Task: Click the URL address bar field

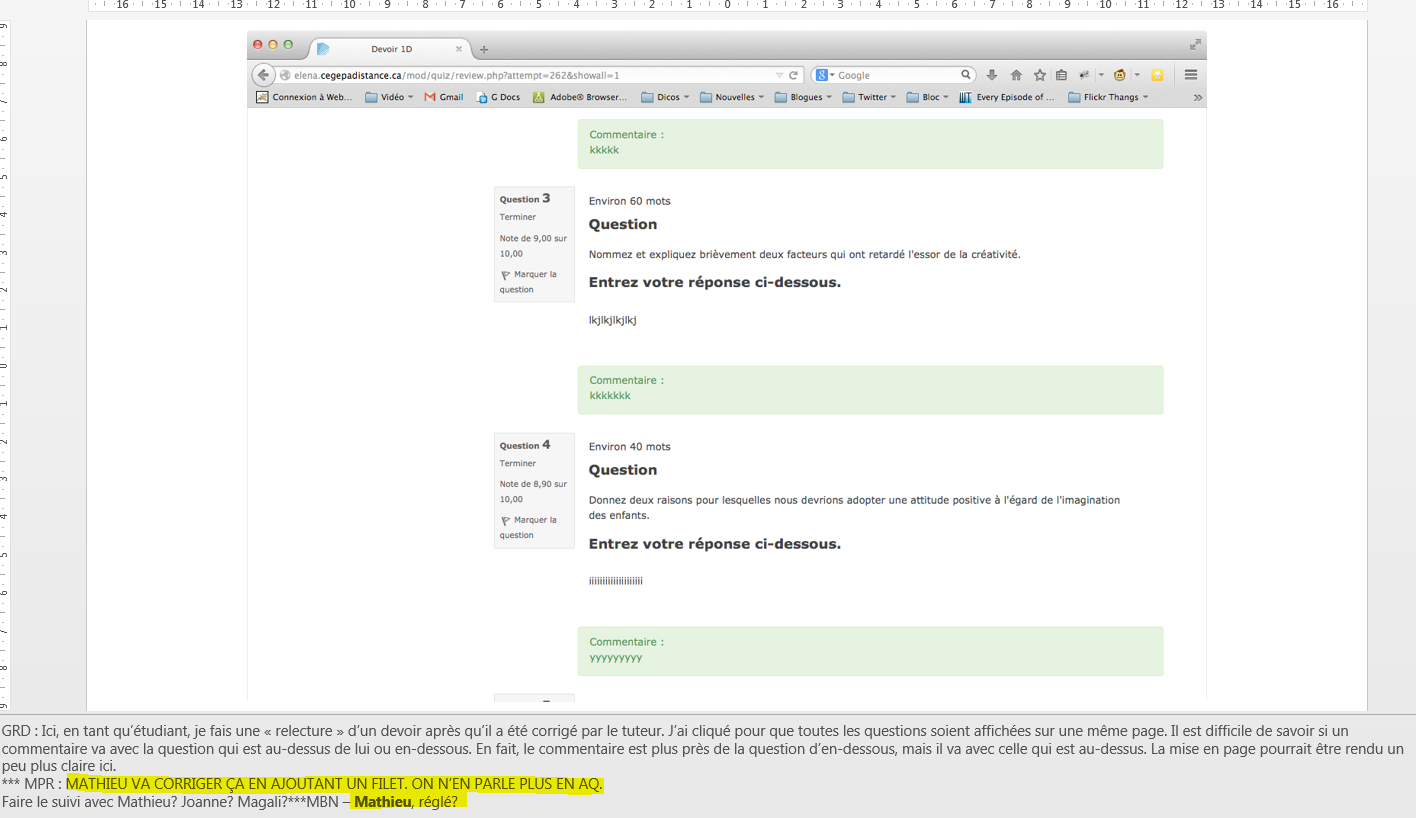Action: pos(530,75)
